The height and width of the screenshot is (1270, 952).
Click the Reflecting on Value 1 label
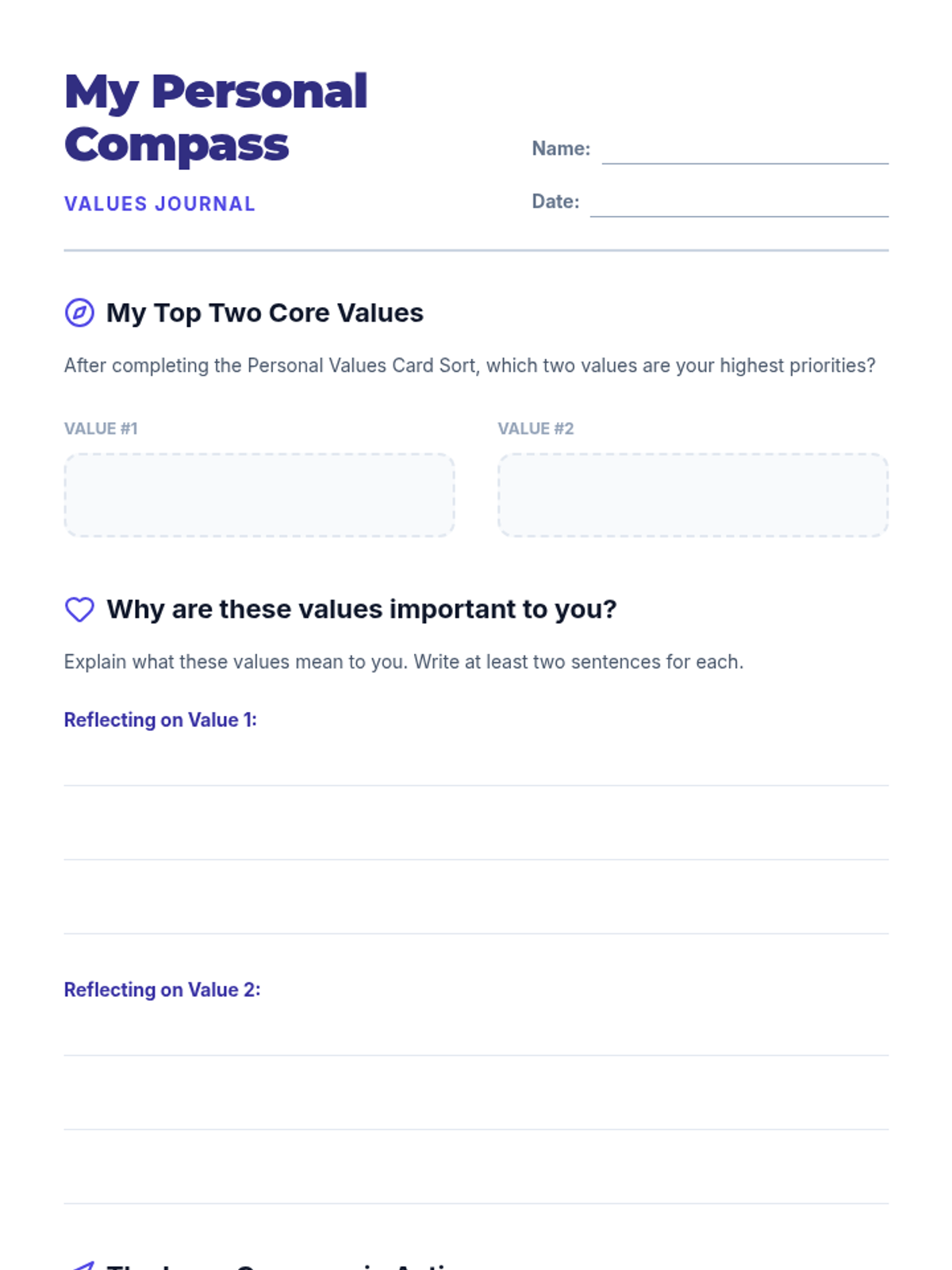(x=160, y=720)
